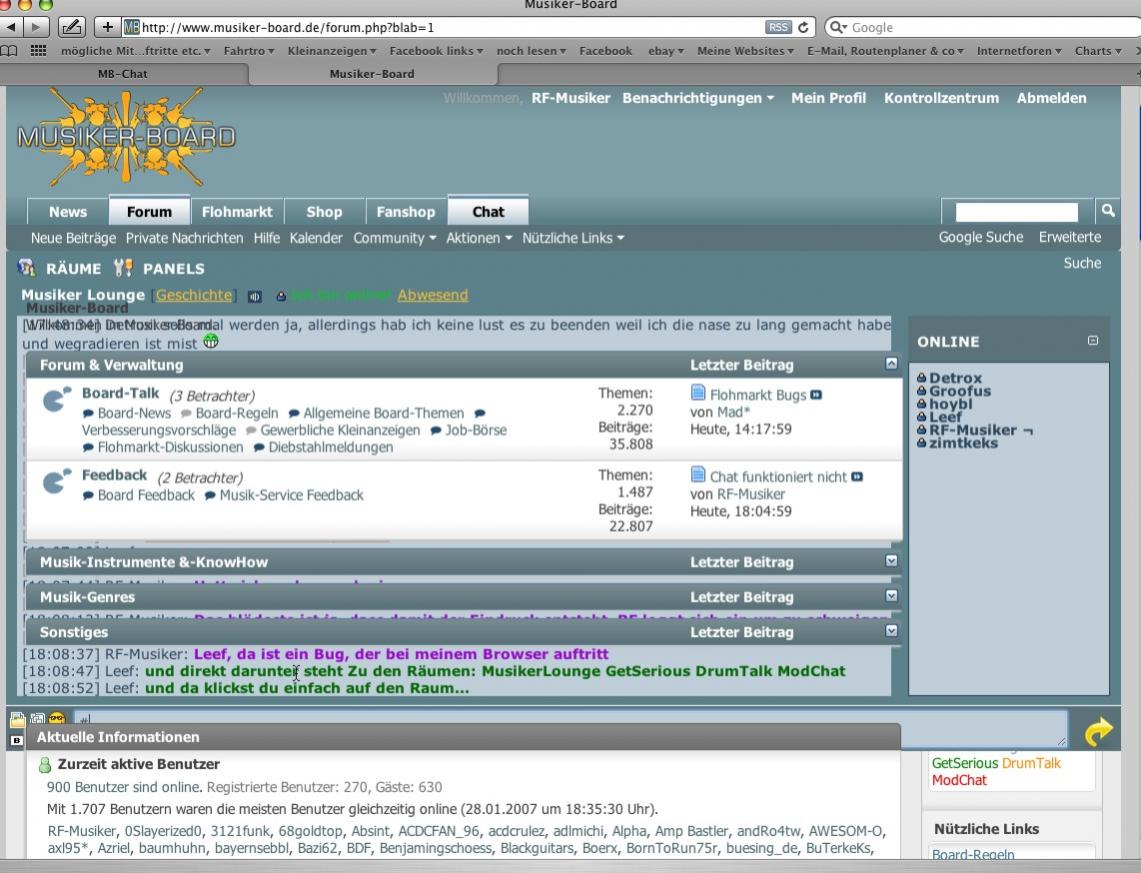Expand the Sonstiges category

891,630
